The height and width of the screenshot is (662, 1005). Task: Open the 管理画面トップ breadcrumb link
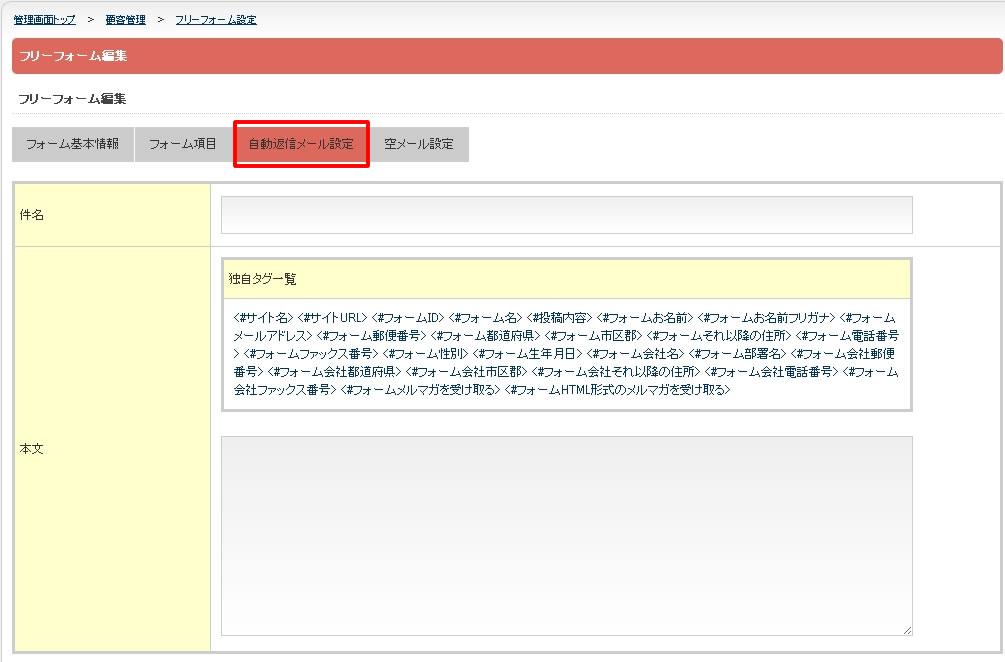(45, 20)
